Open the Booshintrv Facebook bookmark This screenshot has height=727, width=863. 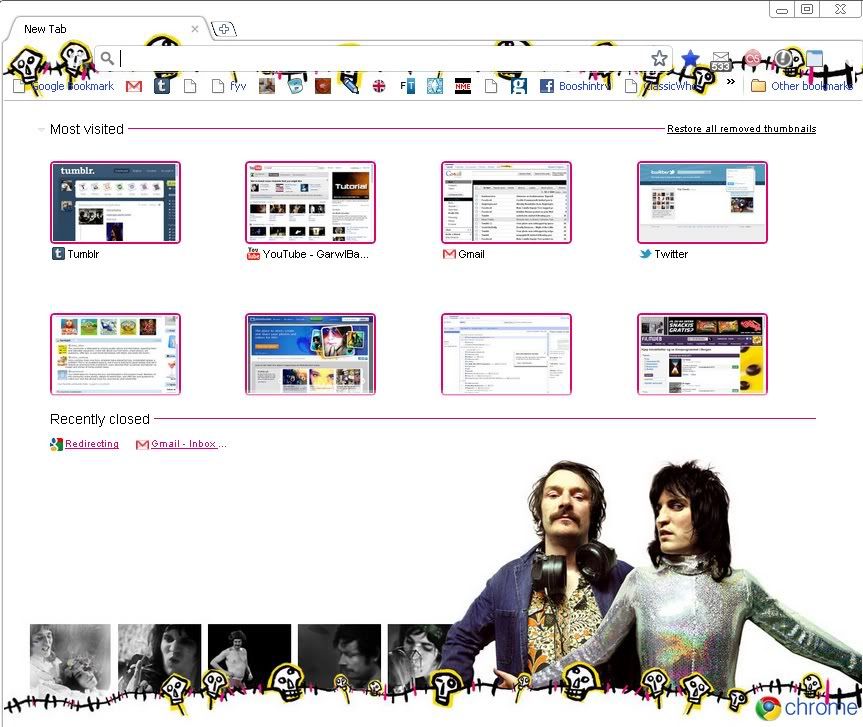[x=578, y=86]
